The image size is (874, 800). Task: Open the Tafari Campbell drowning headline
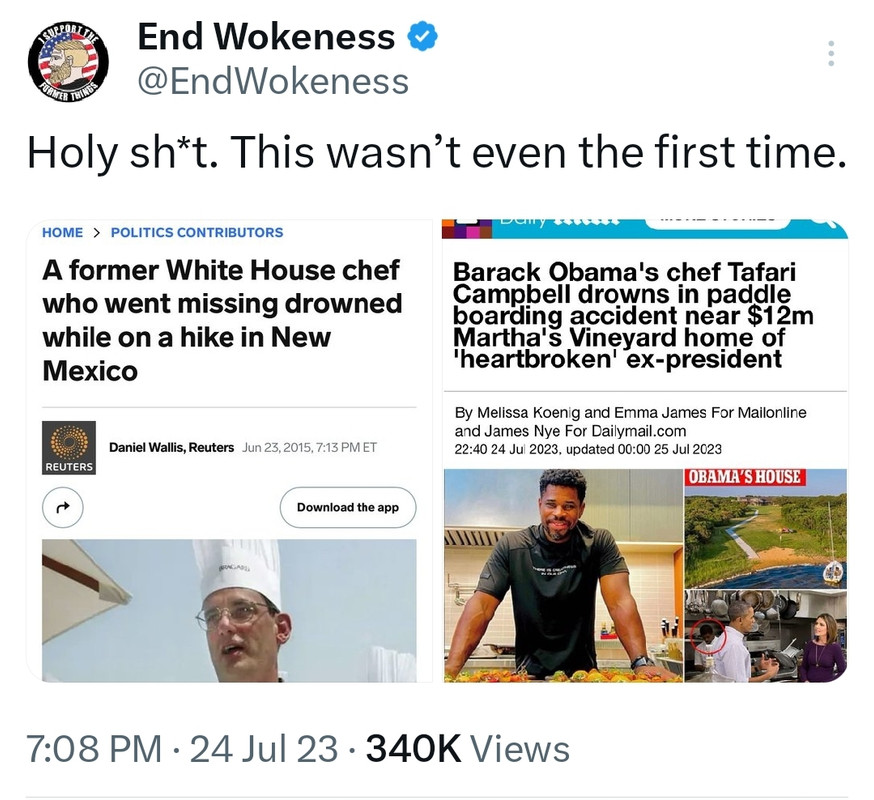[x=633, y=316]
